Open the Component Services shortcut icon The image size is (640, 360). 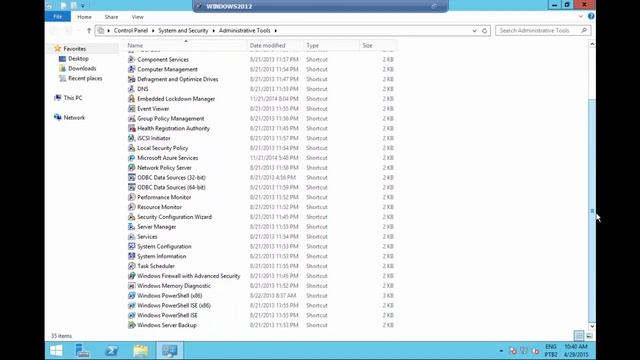click(x=131, y=60)
